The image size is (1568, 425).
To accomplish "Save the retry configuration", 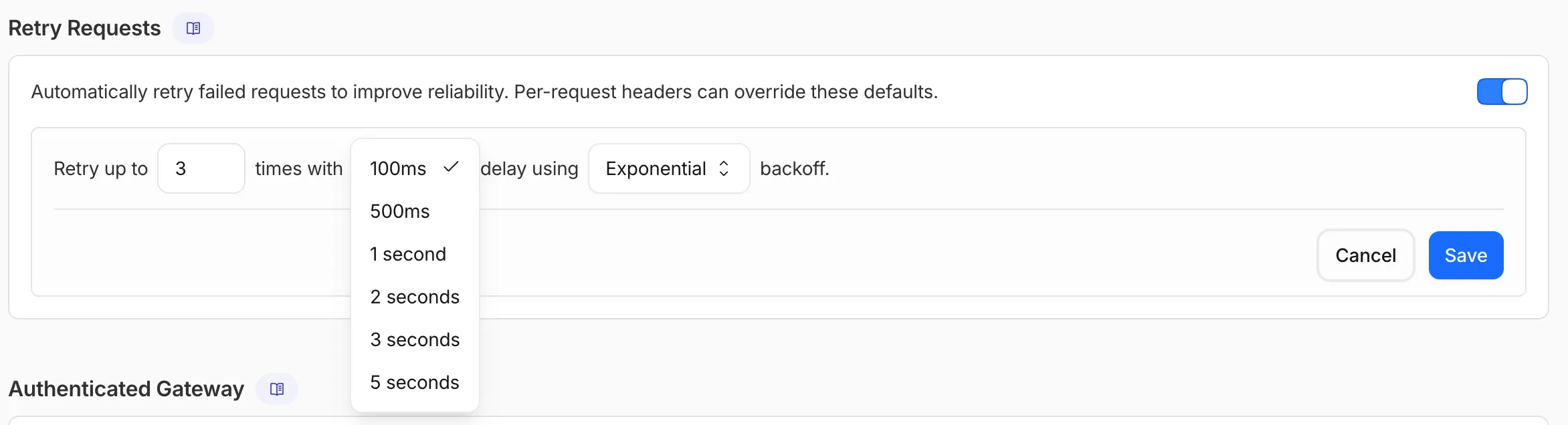I will 1466,255.
